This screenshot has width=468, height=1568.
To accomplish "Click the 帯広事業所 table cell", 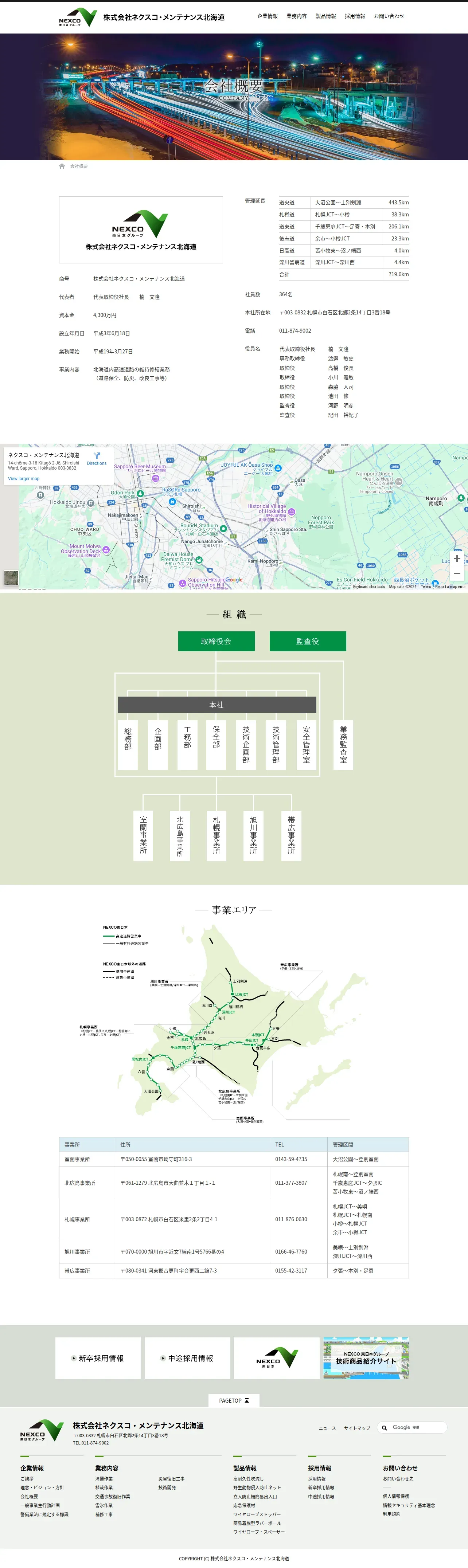I will [x=86, y=1270].
